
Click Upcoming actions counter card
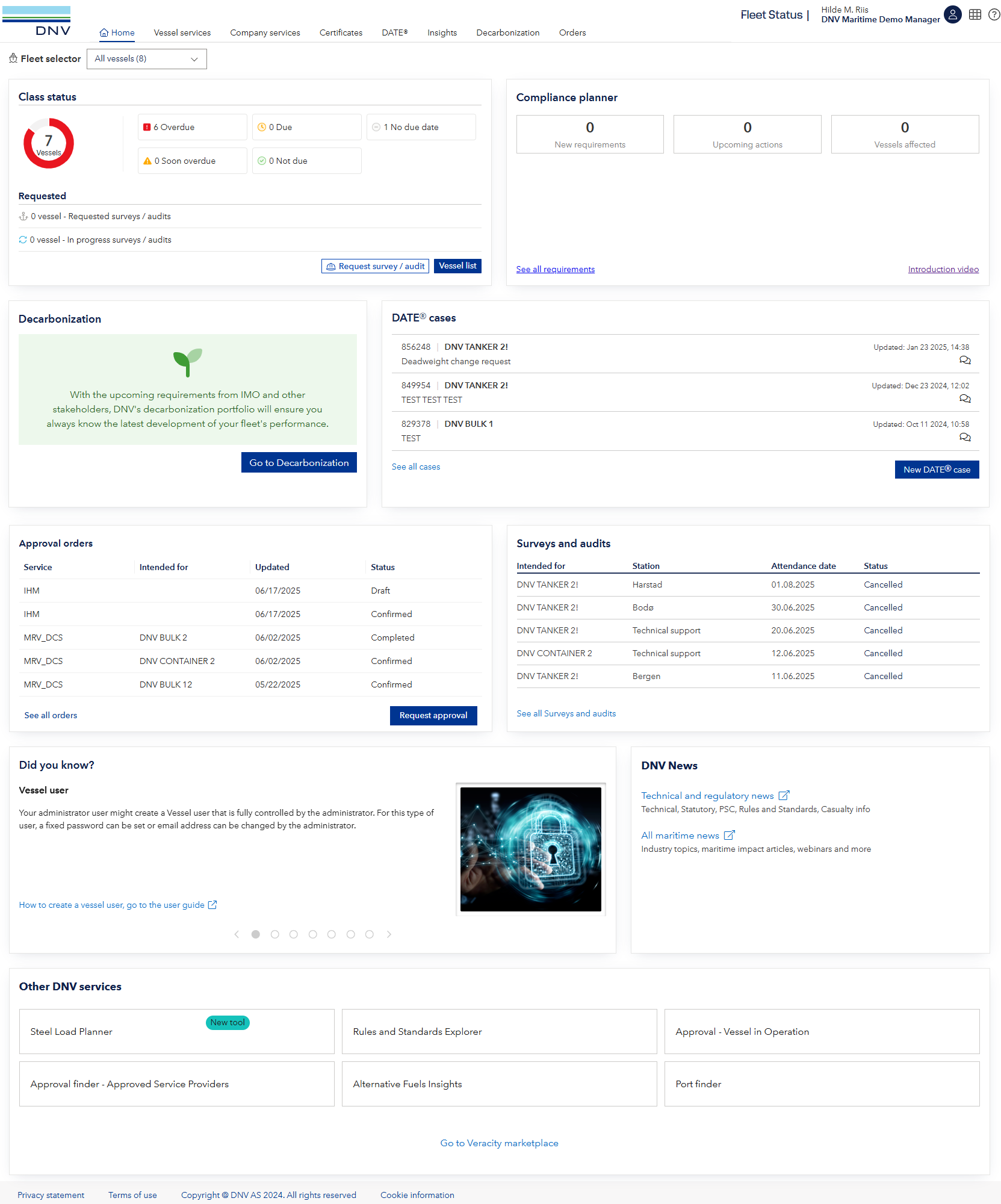point(748,134)
